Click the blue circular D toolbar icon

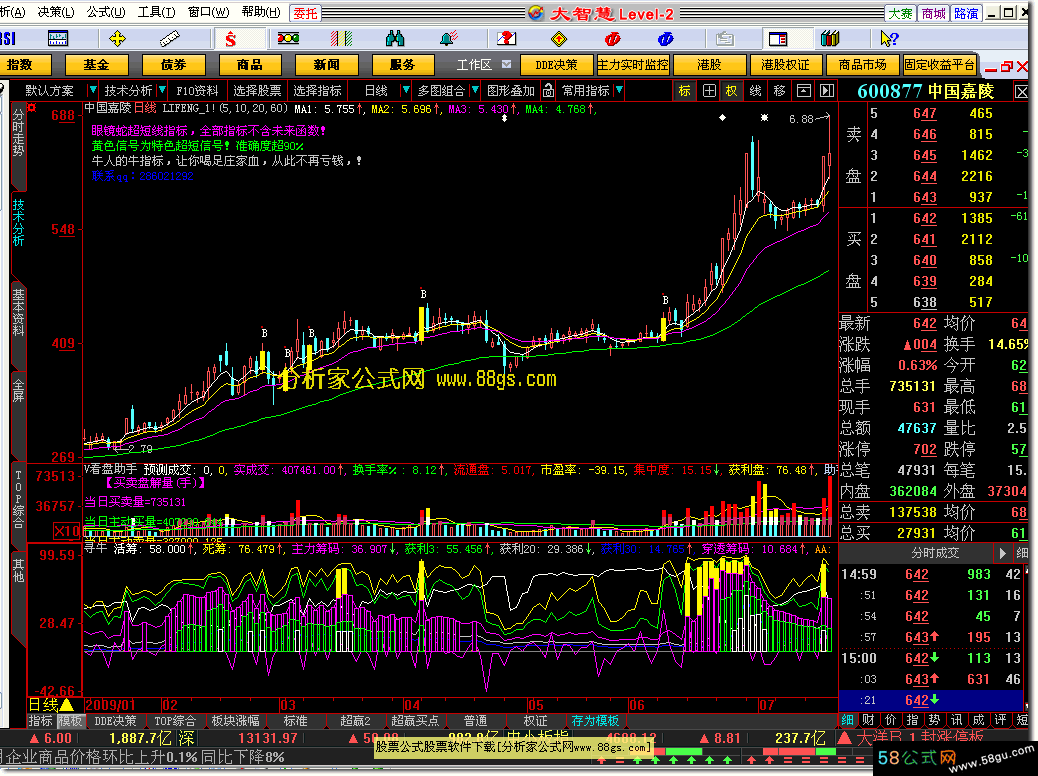pyautogui.click(x=665, y=39)
